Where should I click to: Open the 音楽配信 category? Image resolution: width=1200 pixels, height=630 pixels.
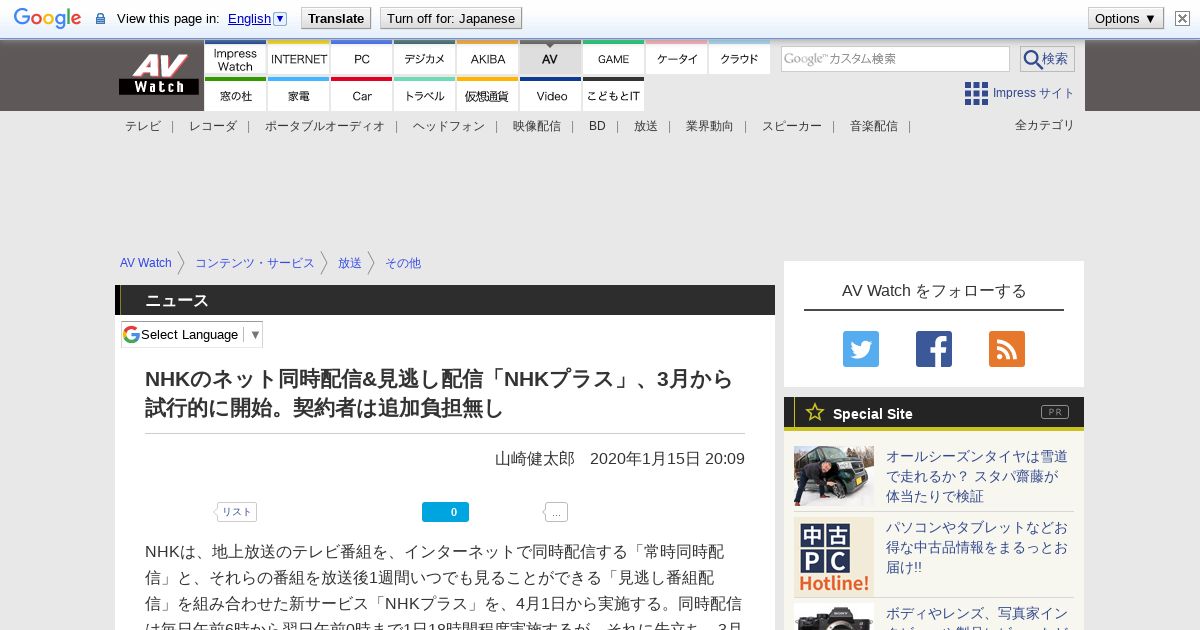pos(874,126)
